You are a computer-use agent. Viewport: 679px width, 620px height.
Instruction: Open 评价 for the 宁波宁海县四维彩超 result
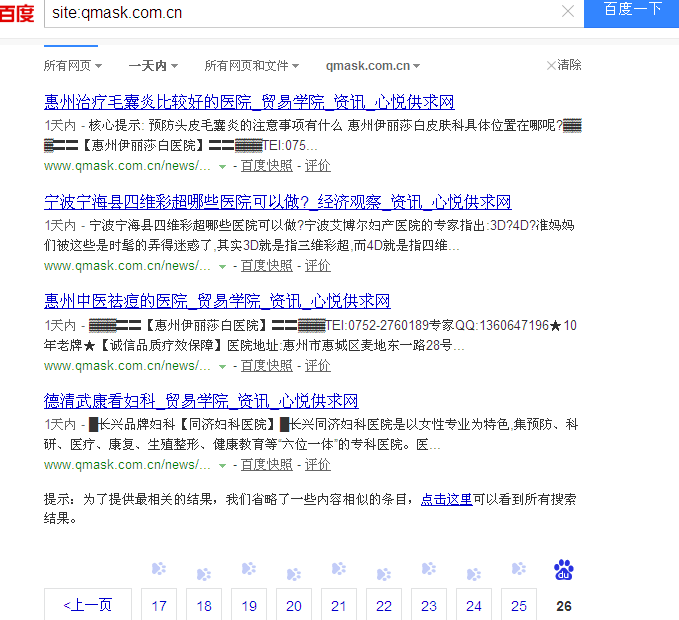coord(317,266)
